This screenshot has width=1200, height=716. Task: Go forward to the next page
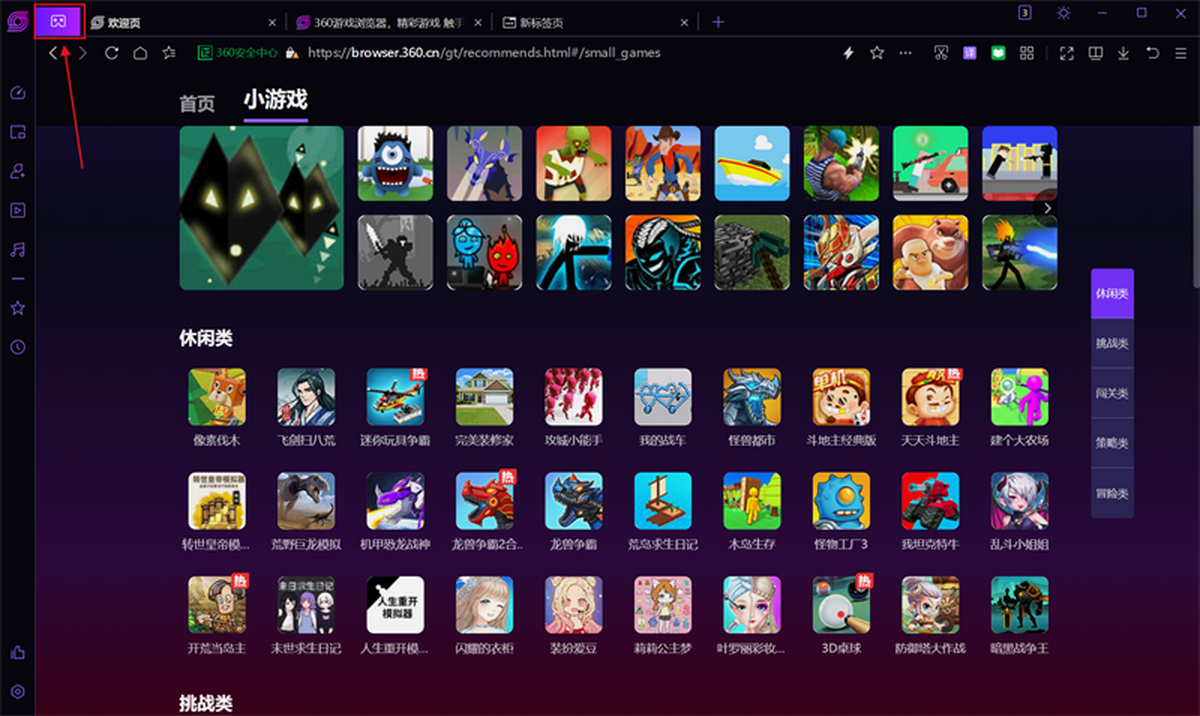coord(82,53)
